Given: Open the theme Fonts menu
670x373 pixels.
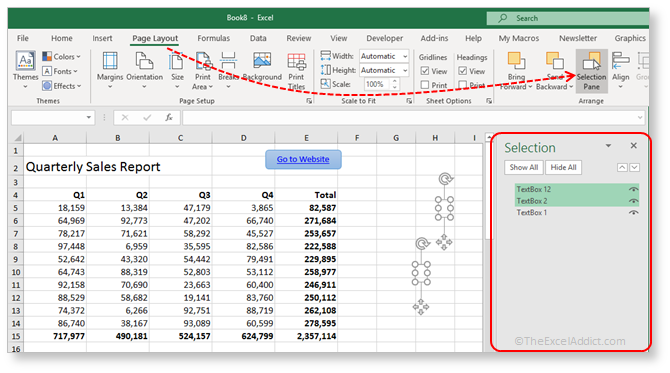Looking at the screenshot, I should pyautogui.click(x=60, y=71).
